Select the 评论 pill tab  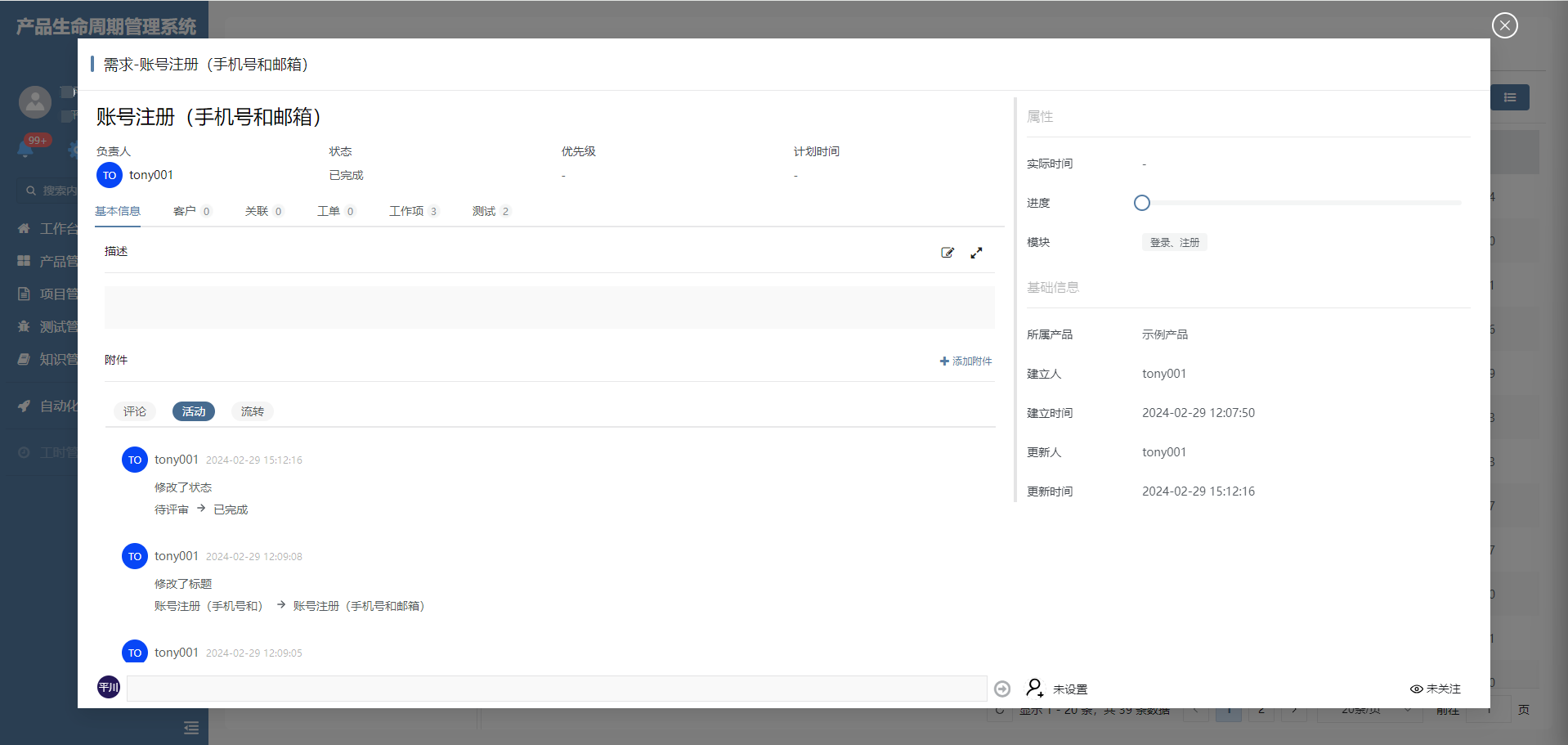click(135, 411)
